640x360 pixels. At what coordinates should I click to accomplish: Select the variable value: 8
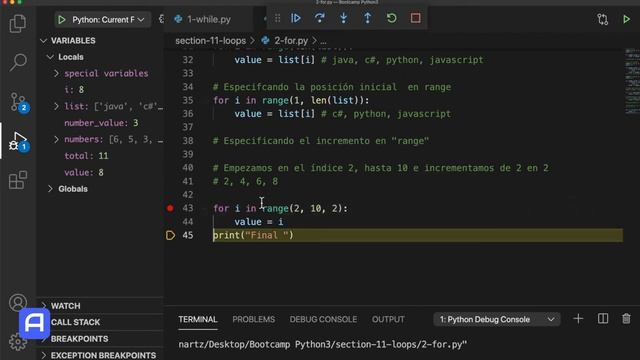[84, 173]
